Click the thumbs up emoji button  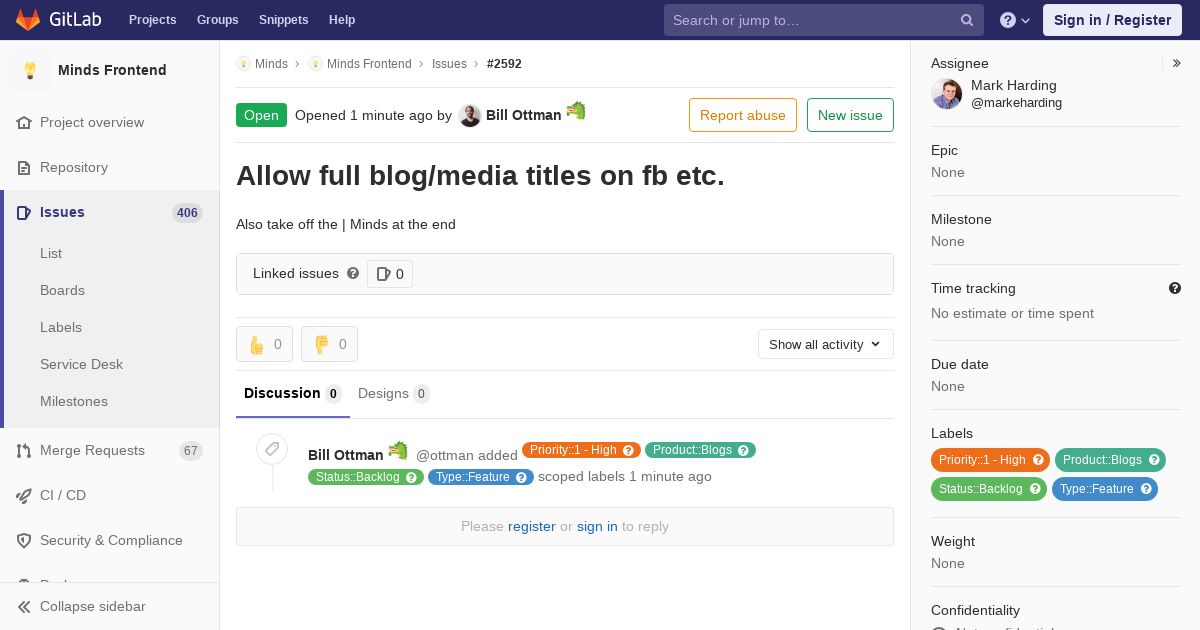coord(264,344)
